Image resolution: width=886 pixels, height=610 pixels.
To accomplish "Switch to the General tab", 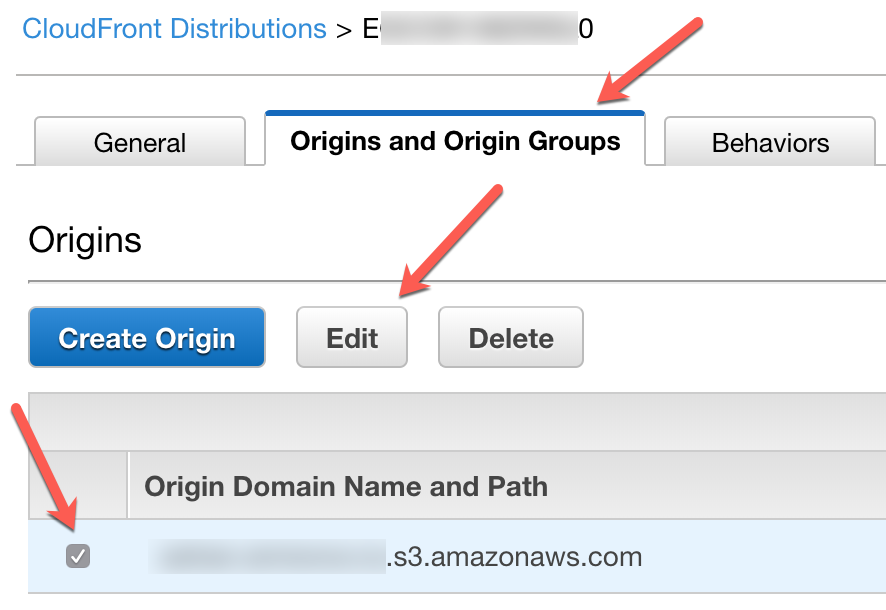I will coord(140,141).
